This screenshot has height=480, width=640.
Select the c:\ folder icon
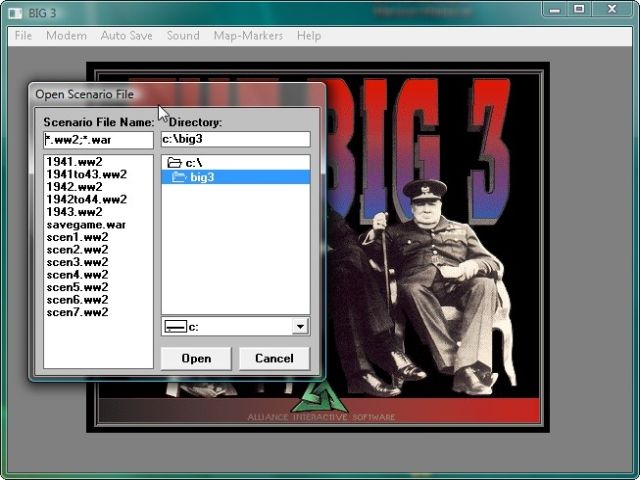pos(174,162)
